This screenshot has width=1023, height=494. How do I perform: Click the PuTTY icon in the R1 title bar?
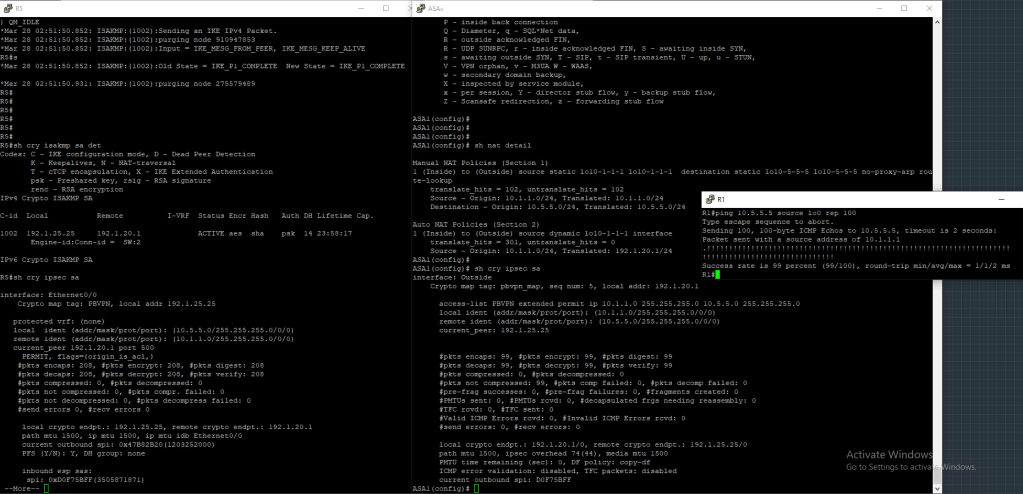[708, 201]
